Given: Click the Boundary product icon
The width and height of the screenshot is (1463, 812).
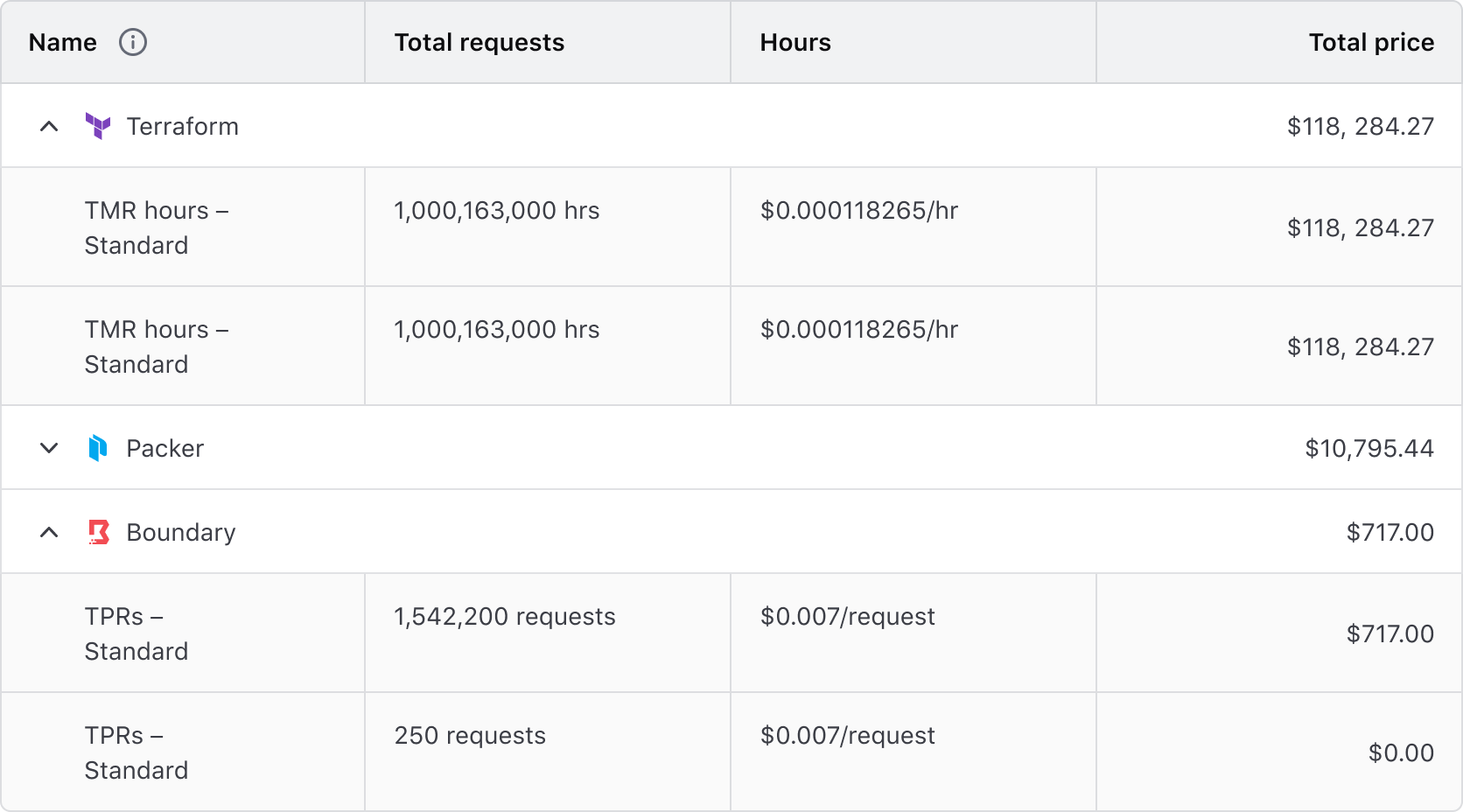Looking at the screenshot, I should point(99,531).
